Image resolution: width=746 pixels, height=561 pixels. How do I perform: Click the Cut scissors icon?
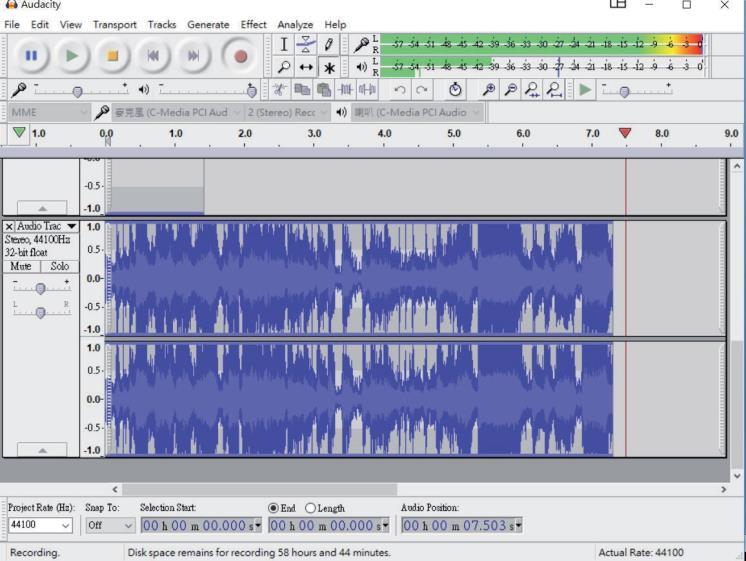(x=280, y=89)
